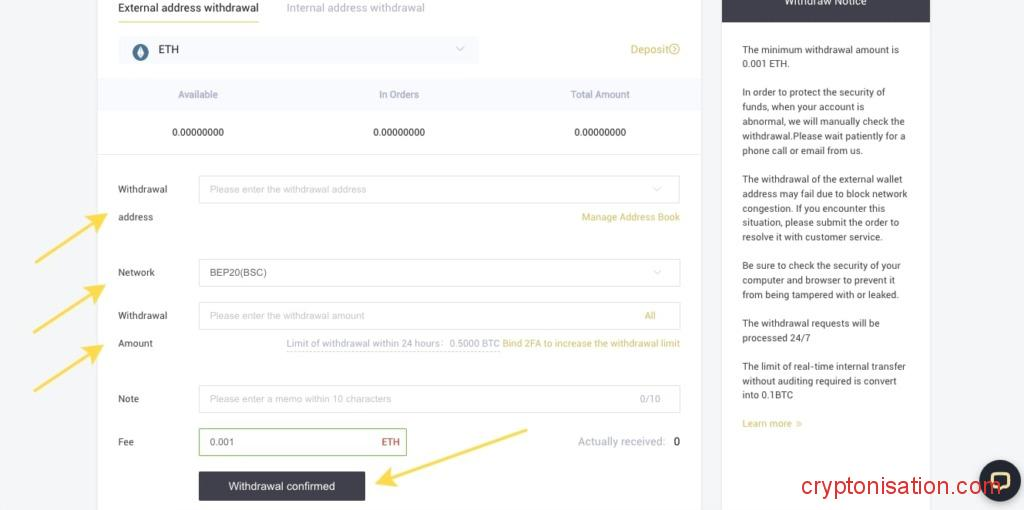Open the Deposit link
This screenshot has width=1024, height=510.
tap(649, 49)
